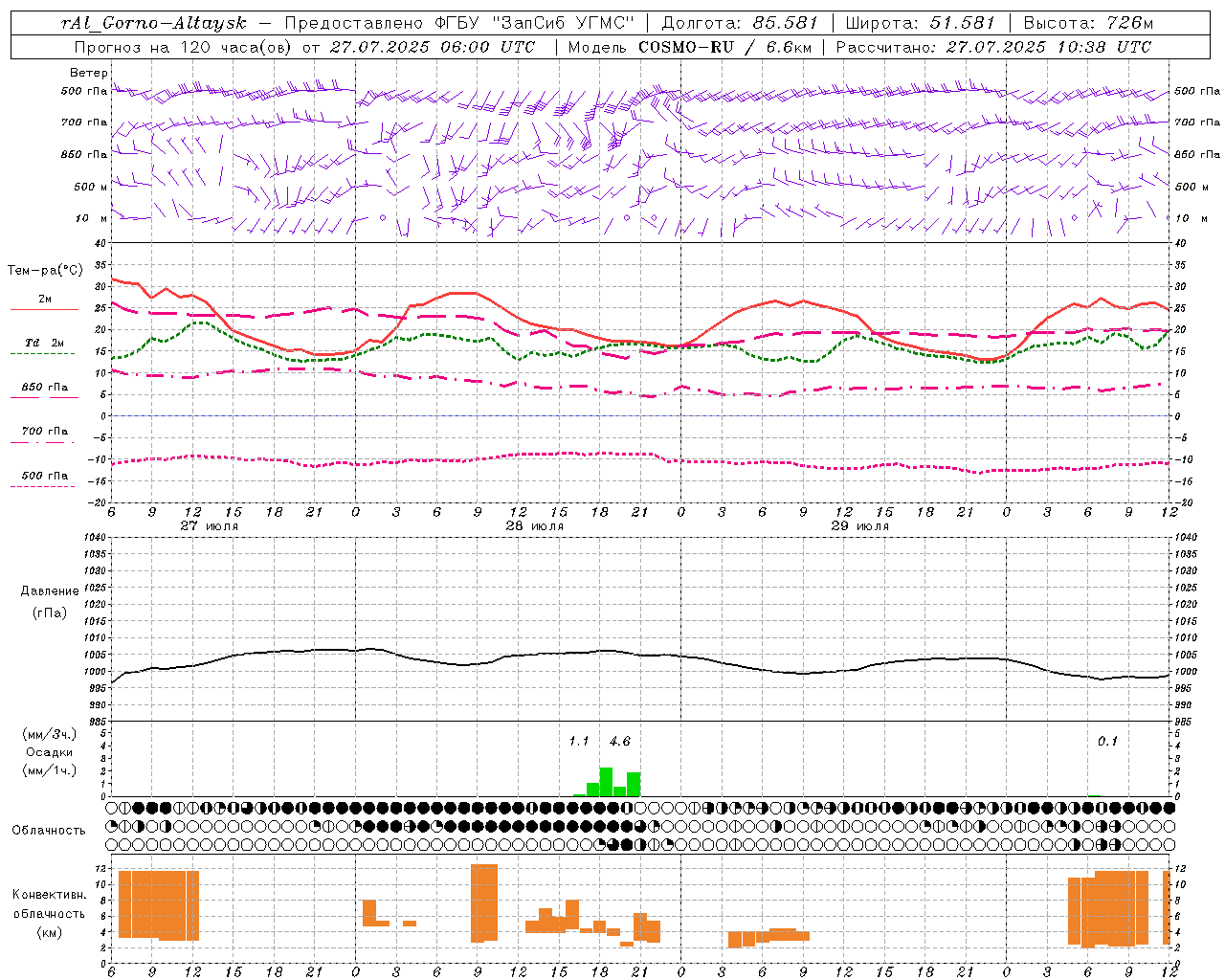Click the computed time Рассчитано: 27.07.2025 10:38 UTC
This screenshot has height=980, width=1225.
993,46
